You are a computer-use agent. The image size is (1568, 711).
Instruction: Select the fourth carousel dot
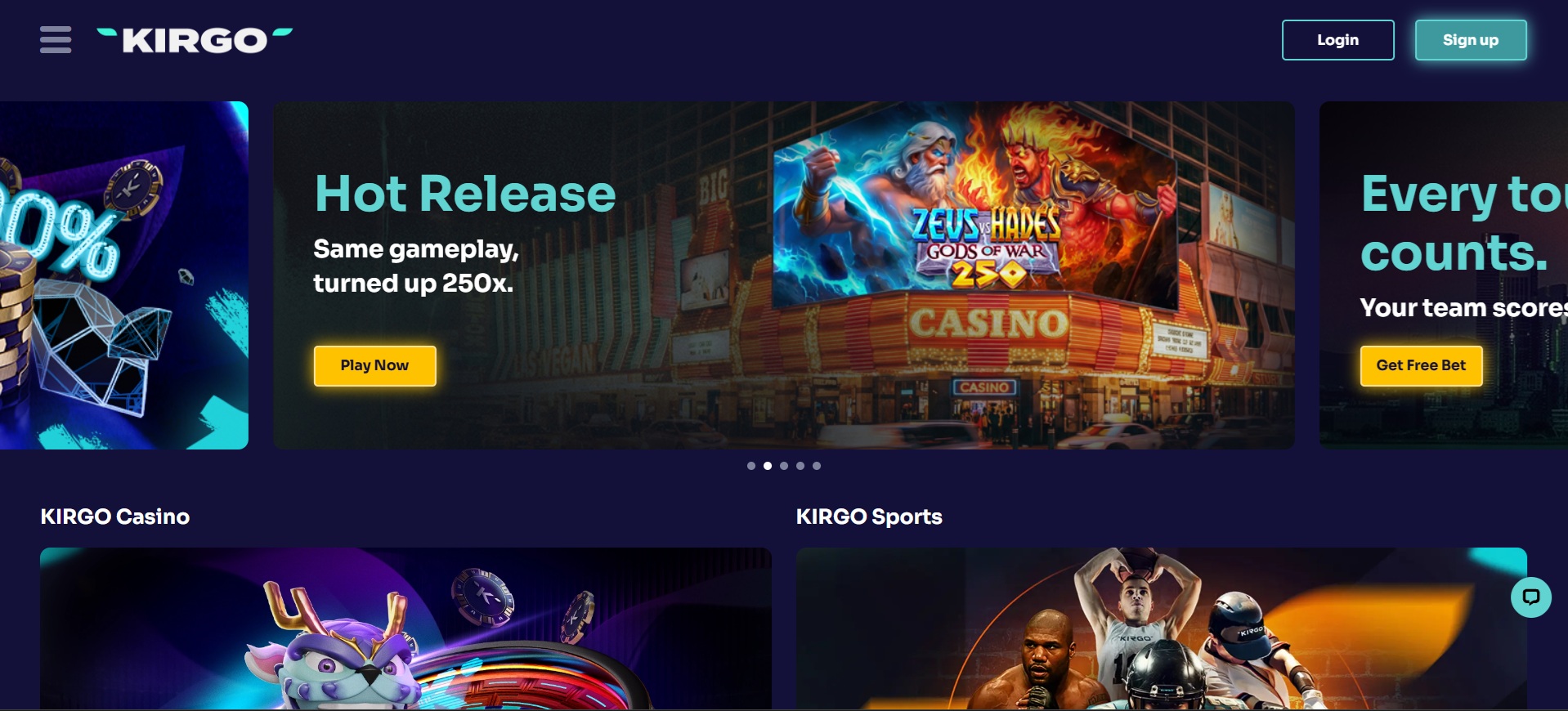pyautogui.click(x=800, y=466)
